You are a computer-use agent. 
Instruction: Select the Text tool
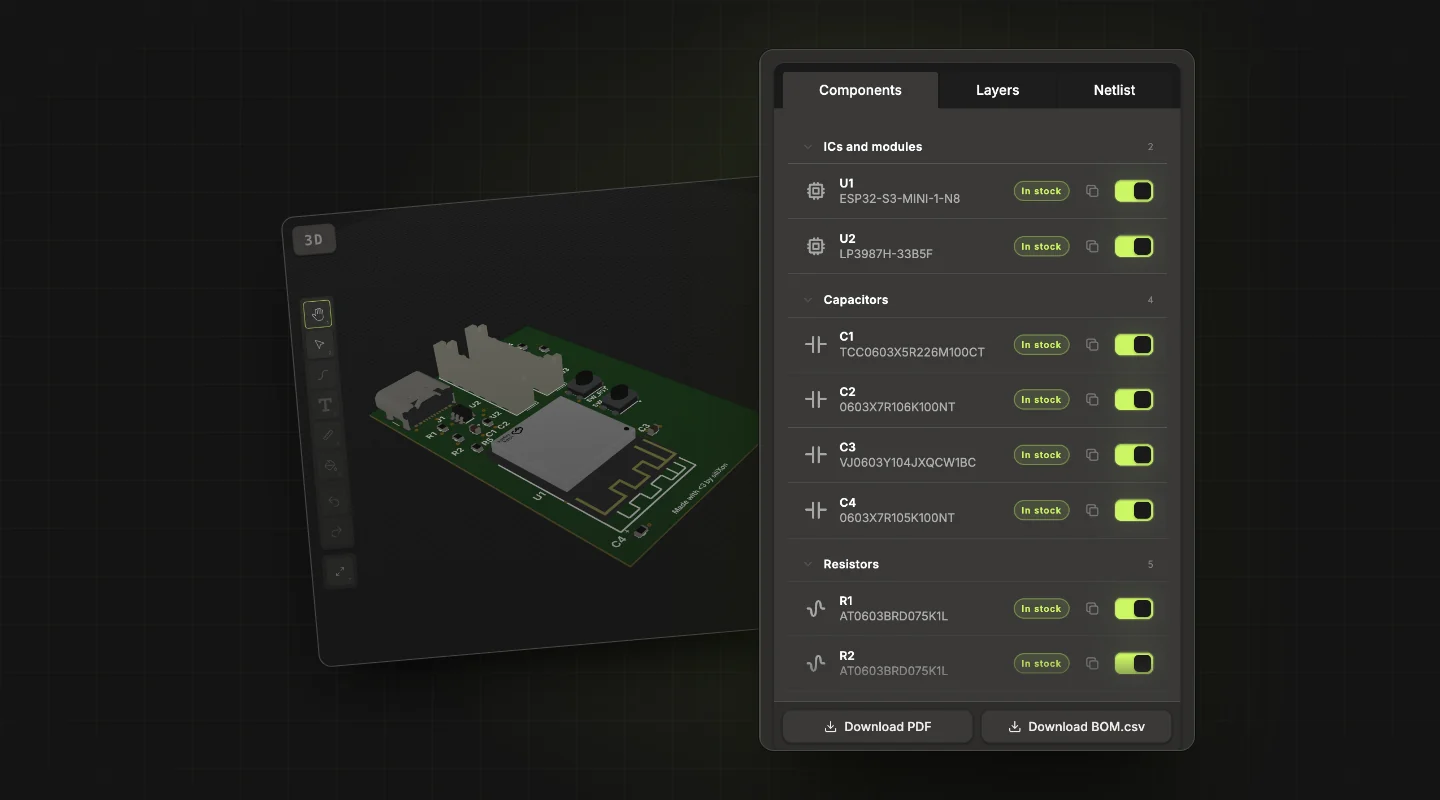(x=325, y=405)
